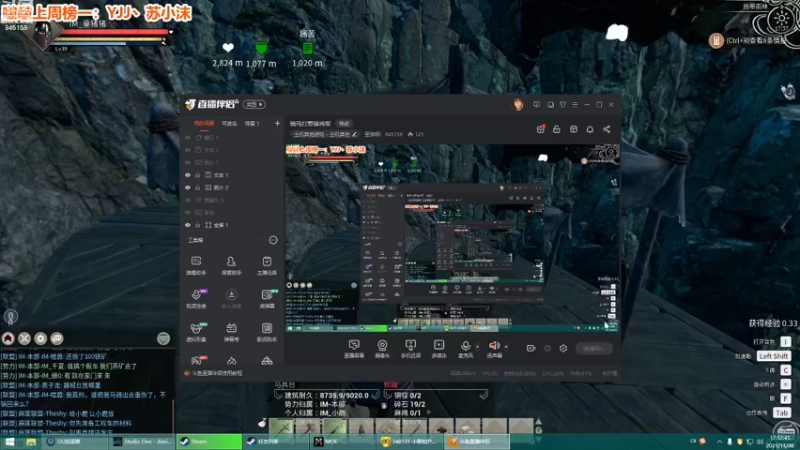Open the streamer tasks tool (主播任务)
800x450 pixels.
point(267,266)
